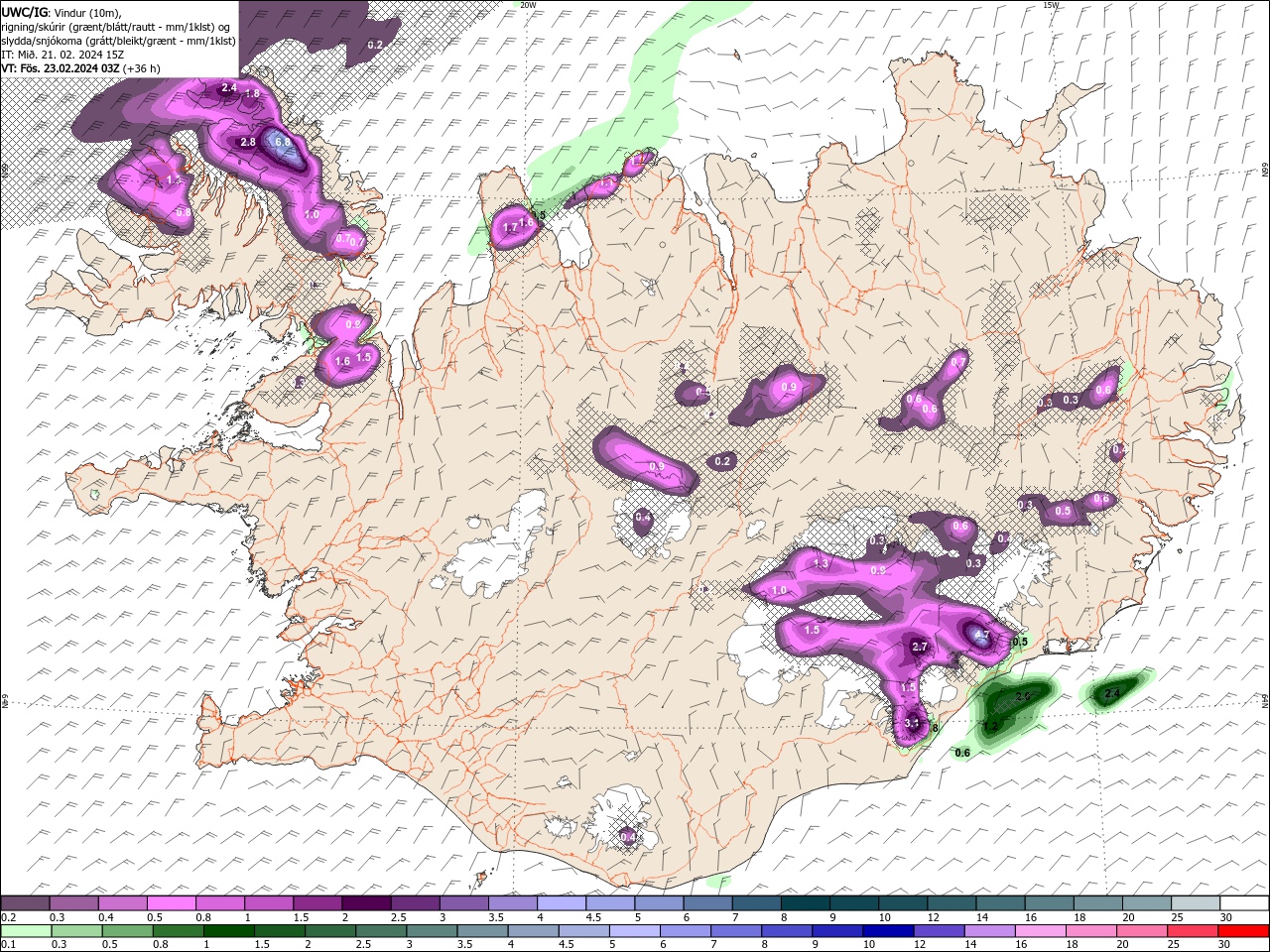Click the 30 label in the lower legend row
Screen dimensions: 1270x952
(x=1226, y=945)
